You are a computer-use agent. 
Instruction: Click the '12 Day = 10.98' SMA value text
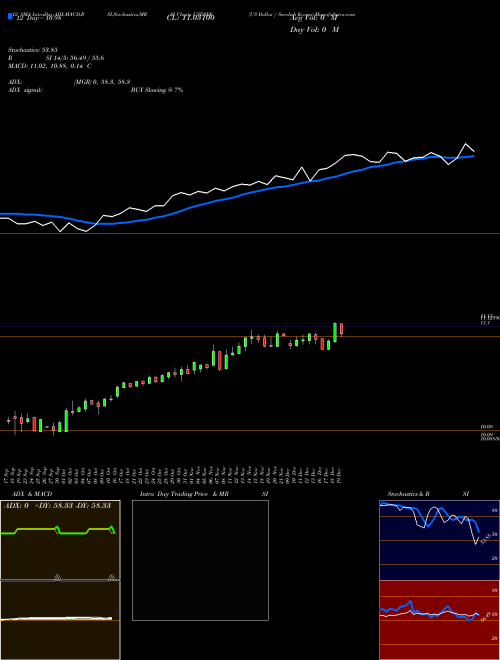click(39, 18)
